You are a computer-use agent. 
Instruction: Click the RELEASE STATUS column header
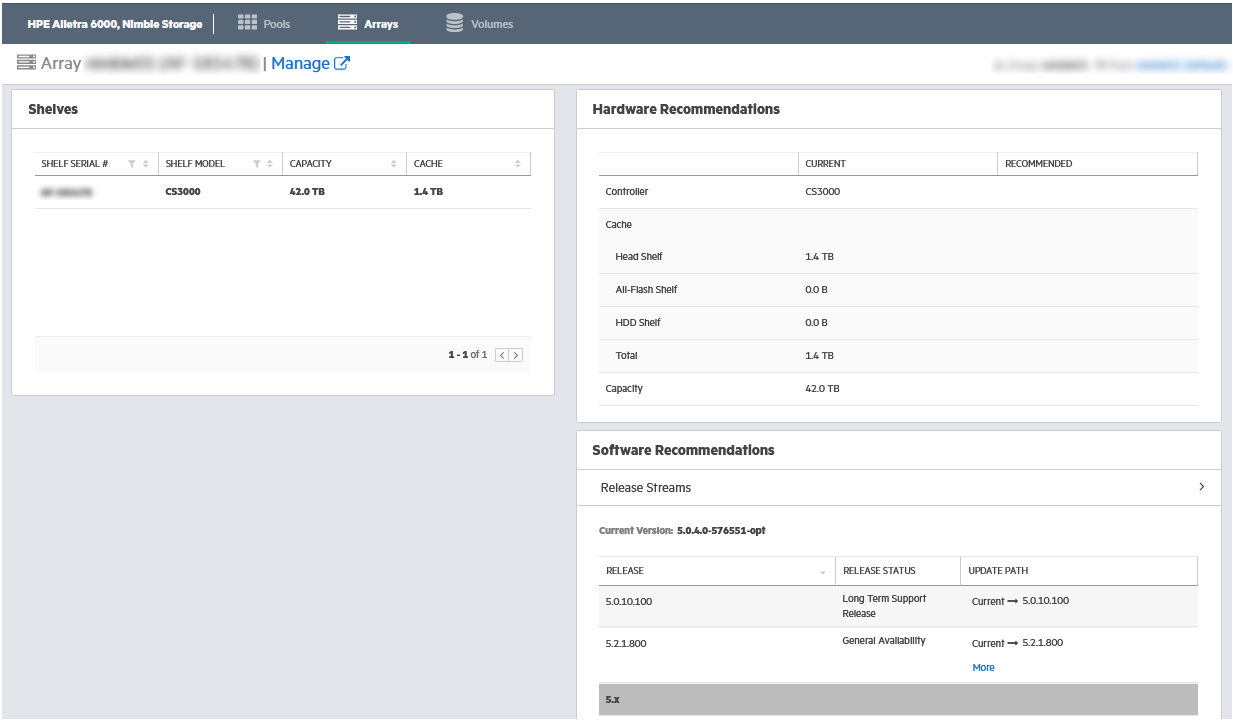click(x=879, y=571)
